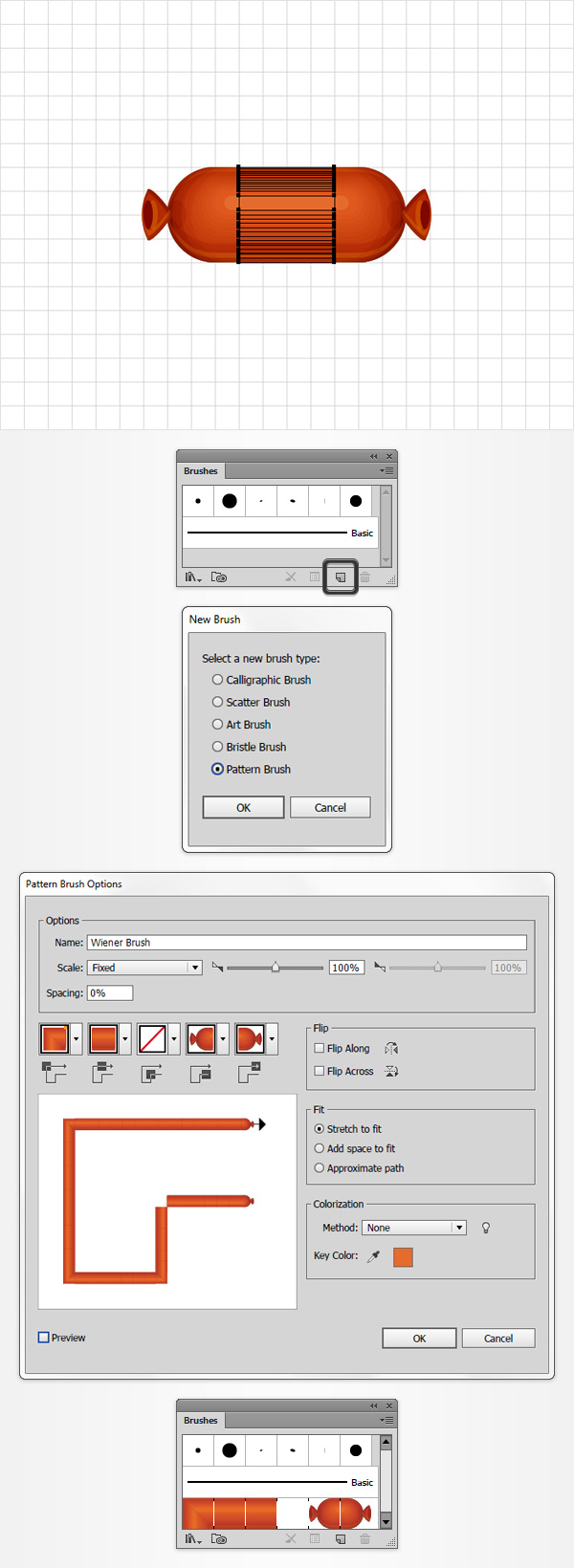Confirm Pattern Brush Options with OK
The height and width of the screenshot is (1568, 574).
click(419, 1339)
